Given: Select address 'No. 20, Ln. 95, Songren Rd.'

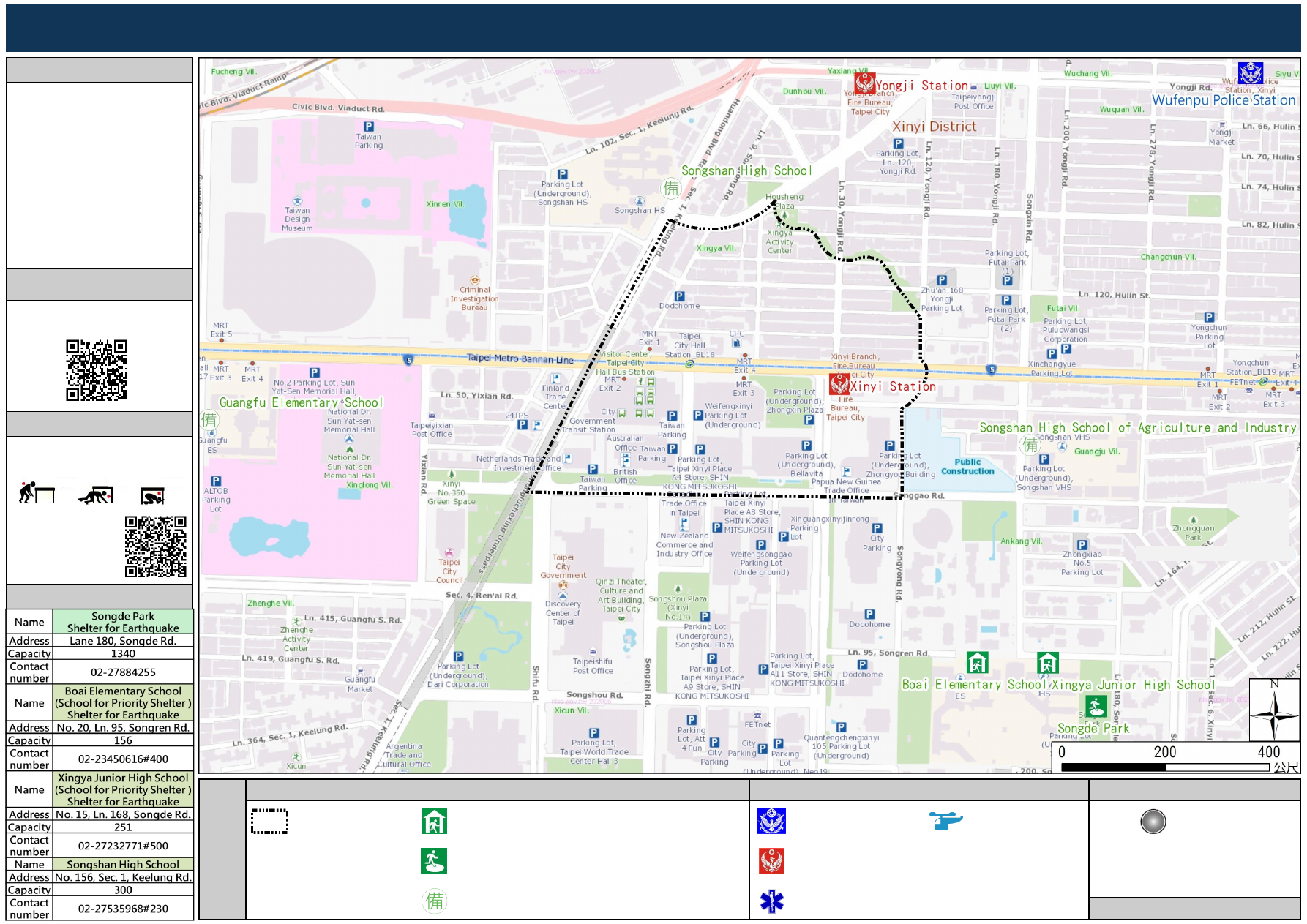Looking at the screenshot, I should (x=123, y=727).
